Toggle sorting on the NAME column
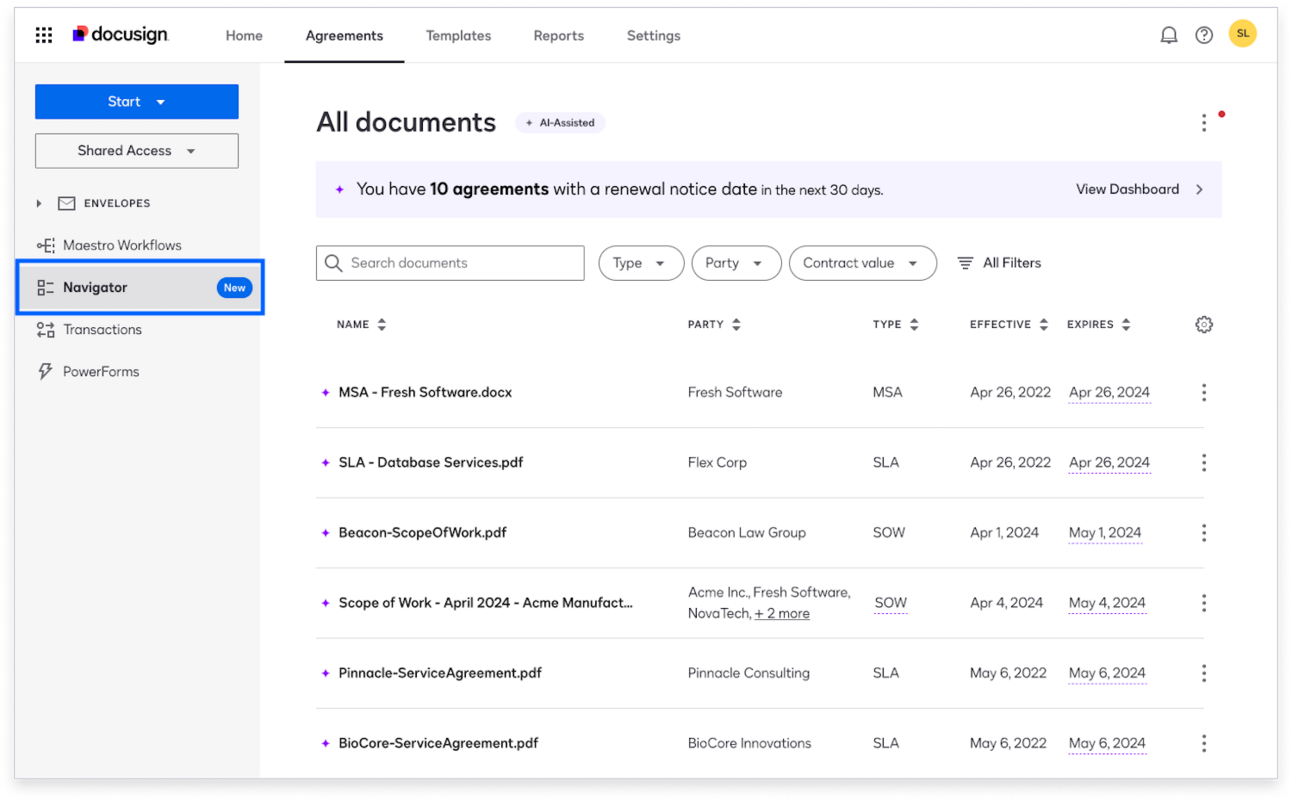This screenshot has height=800, width=1292. (382, 324)
